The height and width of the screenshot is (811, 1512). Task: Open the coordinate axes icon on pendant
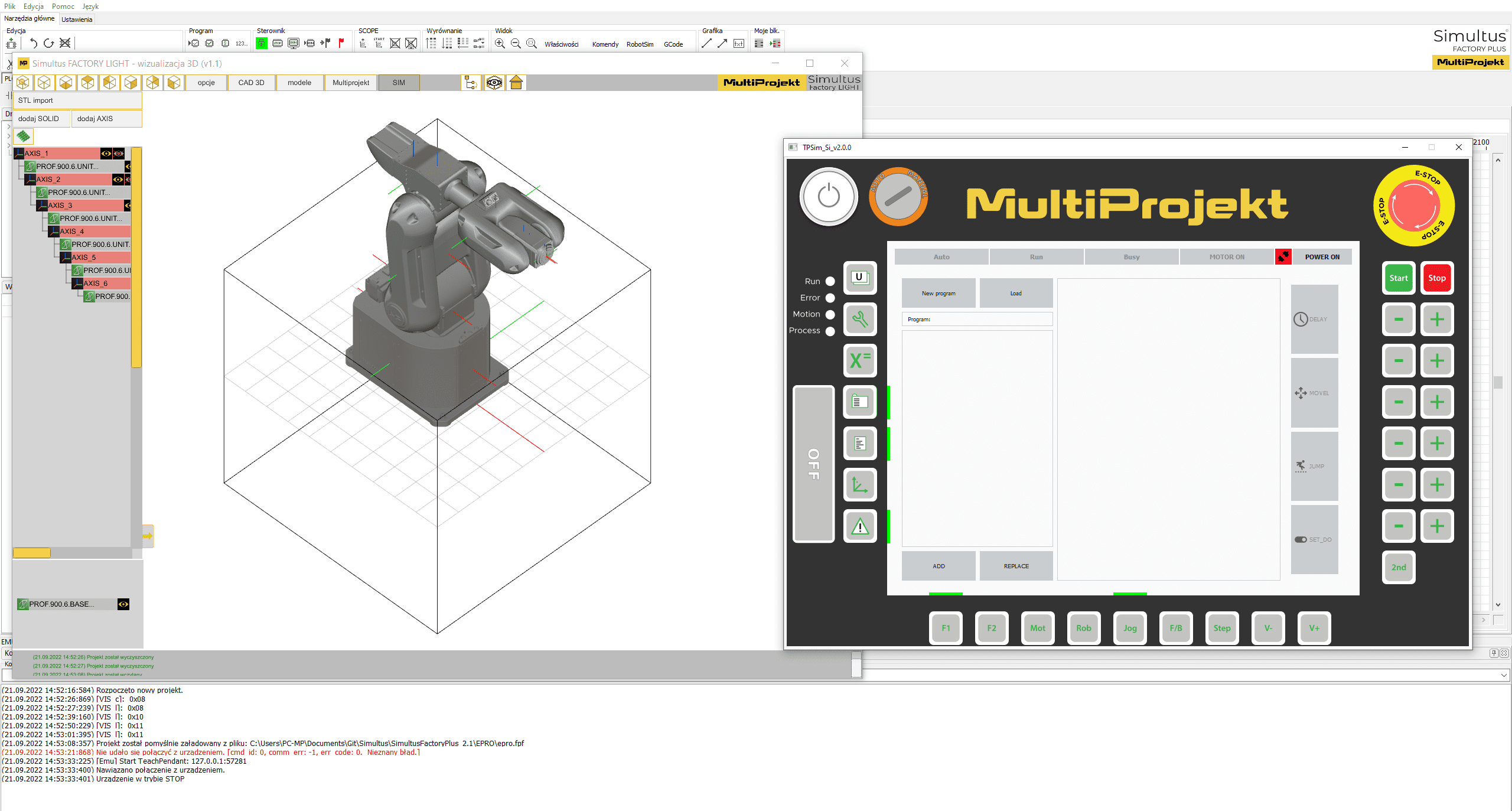pyautogui.click(x=860, y=484)
